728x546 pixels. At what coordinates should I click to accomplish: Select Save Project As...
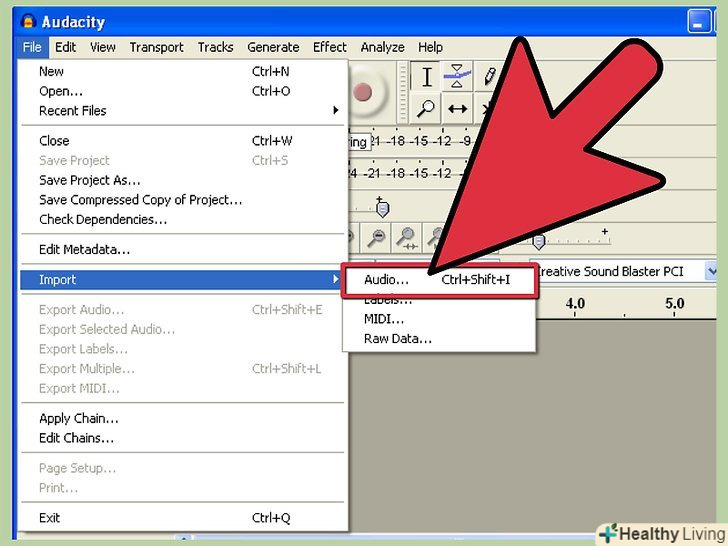coord(183,180)
